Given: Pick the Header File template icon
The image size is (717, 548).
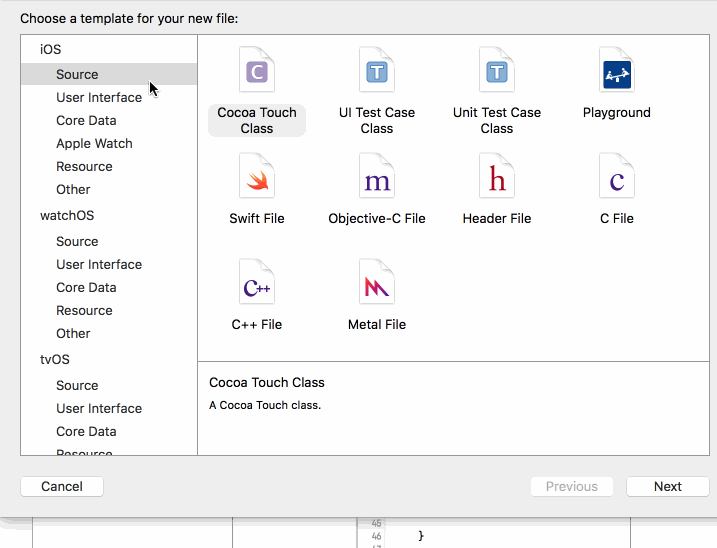Looking at the screenshot, I should 497,177.
